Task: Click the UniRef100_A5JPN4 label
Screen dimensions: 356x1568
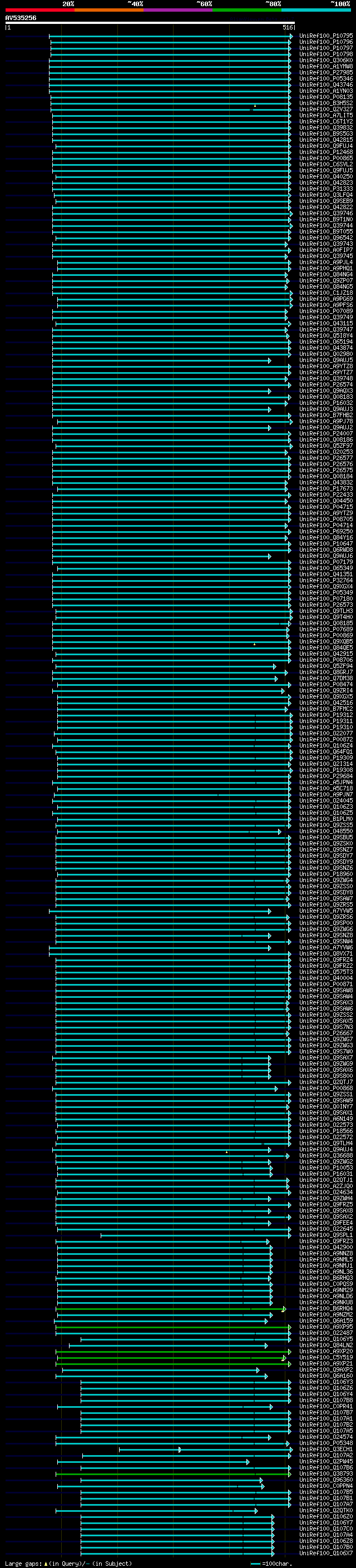Action: [x=326, y=782]
